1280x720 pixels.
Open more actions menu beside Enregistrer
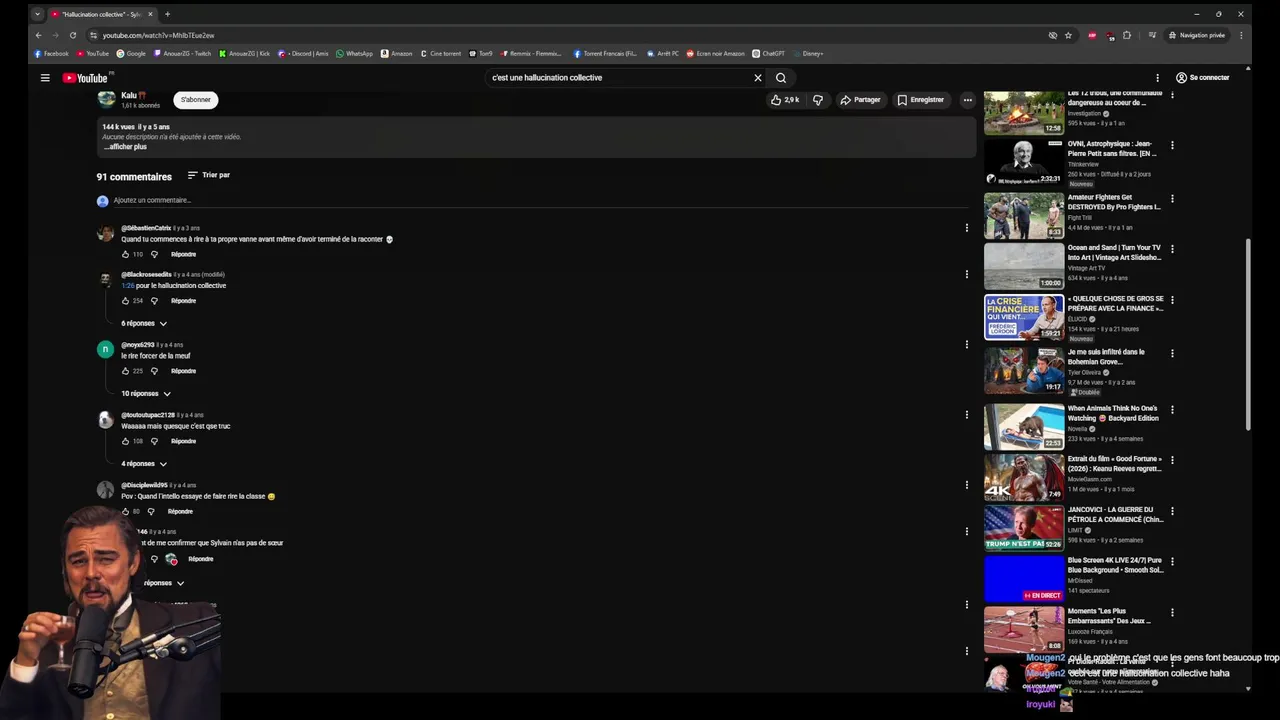[x=967, y=100]
